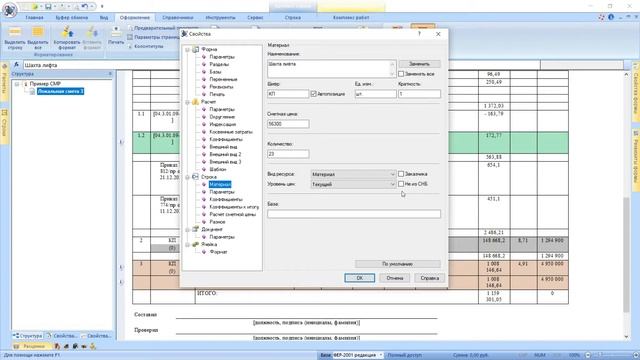Collapse the 'Расчет' tree node
The image size is (640, 360).
[x=187, y=102]
